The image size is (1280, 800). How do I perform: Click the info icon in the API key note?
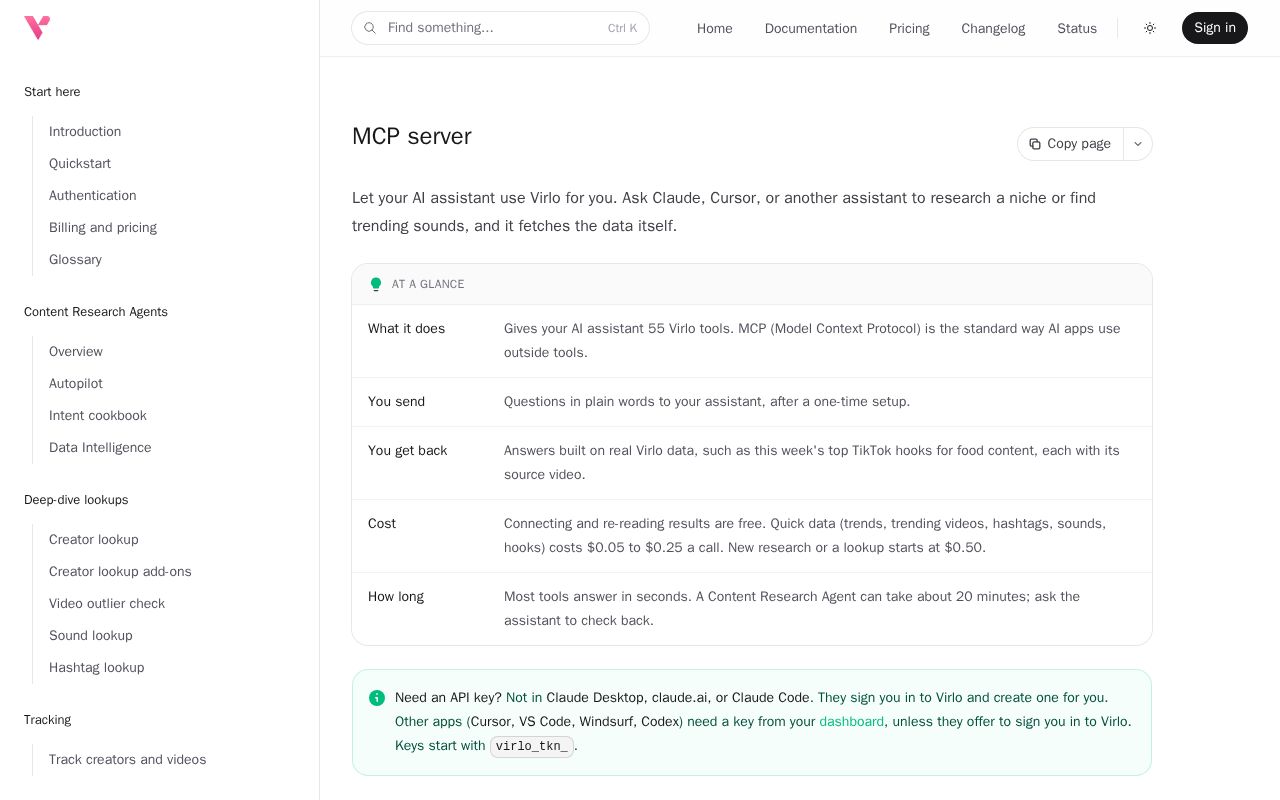tap(377, 698)
